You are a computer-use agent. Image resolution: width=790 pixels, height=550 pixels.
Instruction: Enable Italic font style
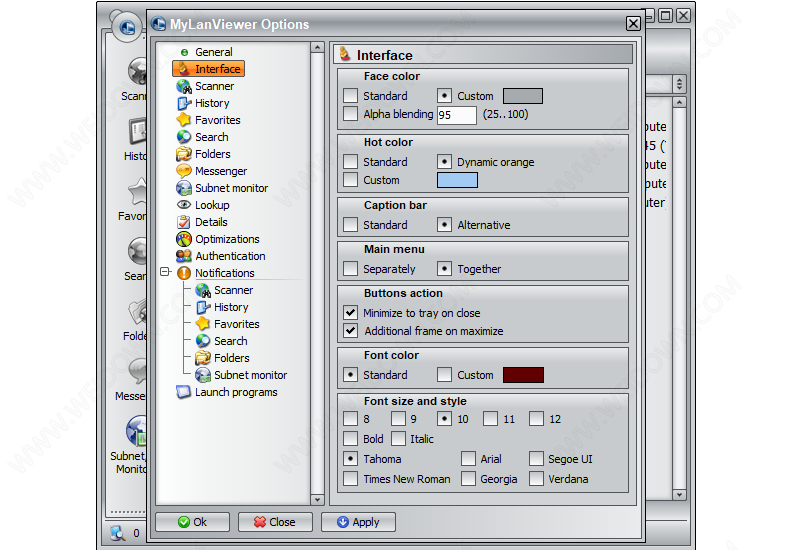398,439
